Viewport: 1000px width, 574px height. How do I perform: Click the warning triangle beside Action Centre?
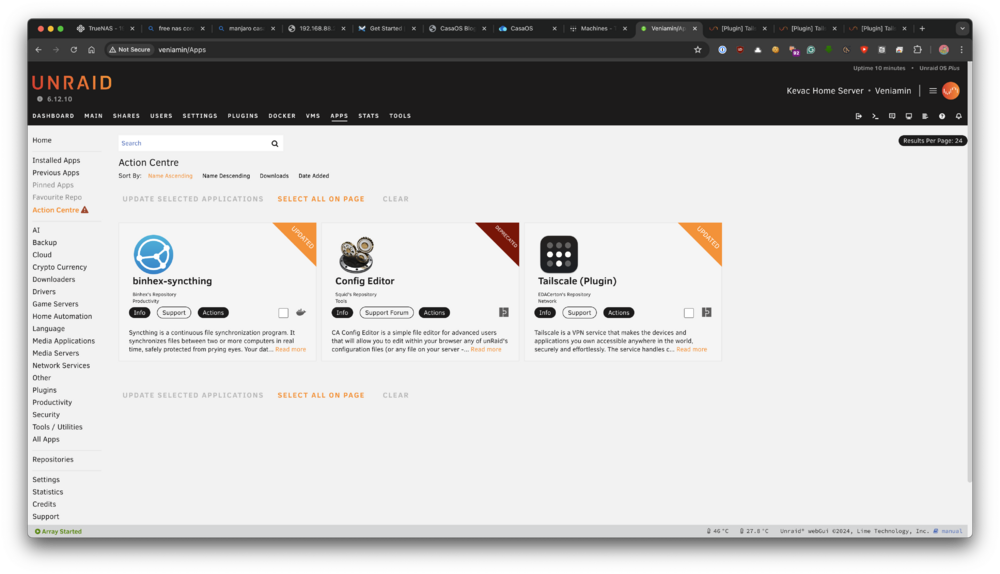85,210
